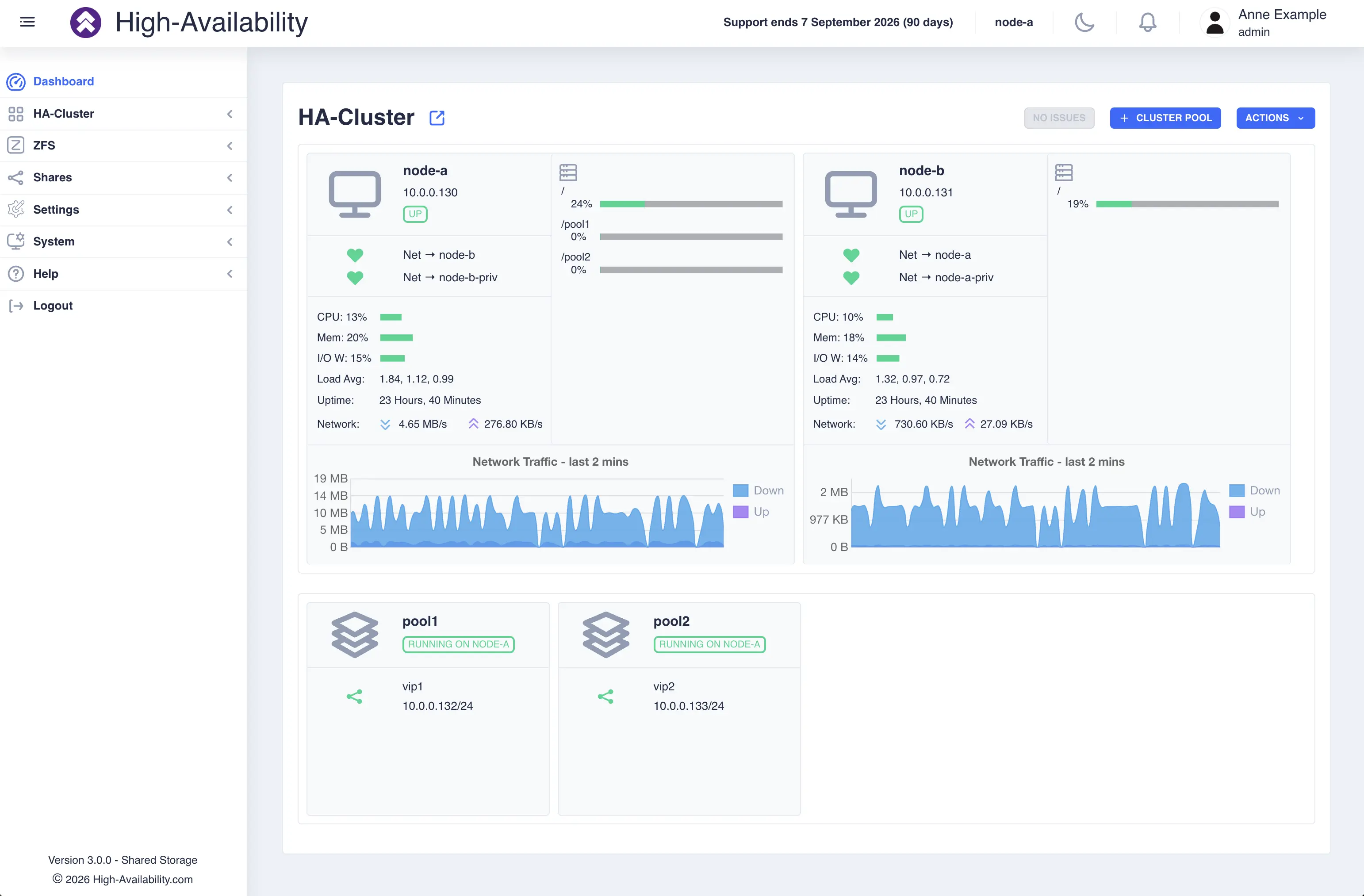The width and height of the screenshot is (1364, 896).
Task: Click the High-Availability logo
Action: coord(85,23)
